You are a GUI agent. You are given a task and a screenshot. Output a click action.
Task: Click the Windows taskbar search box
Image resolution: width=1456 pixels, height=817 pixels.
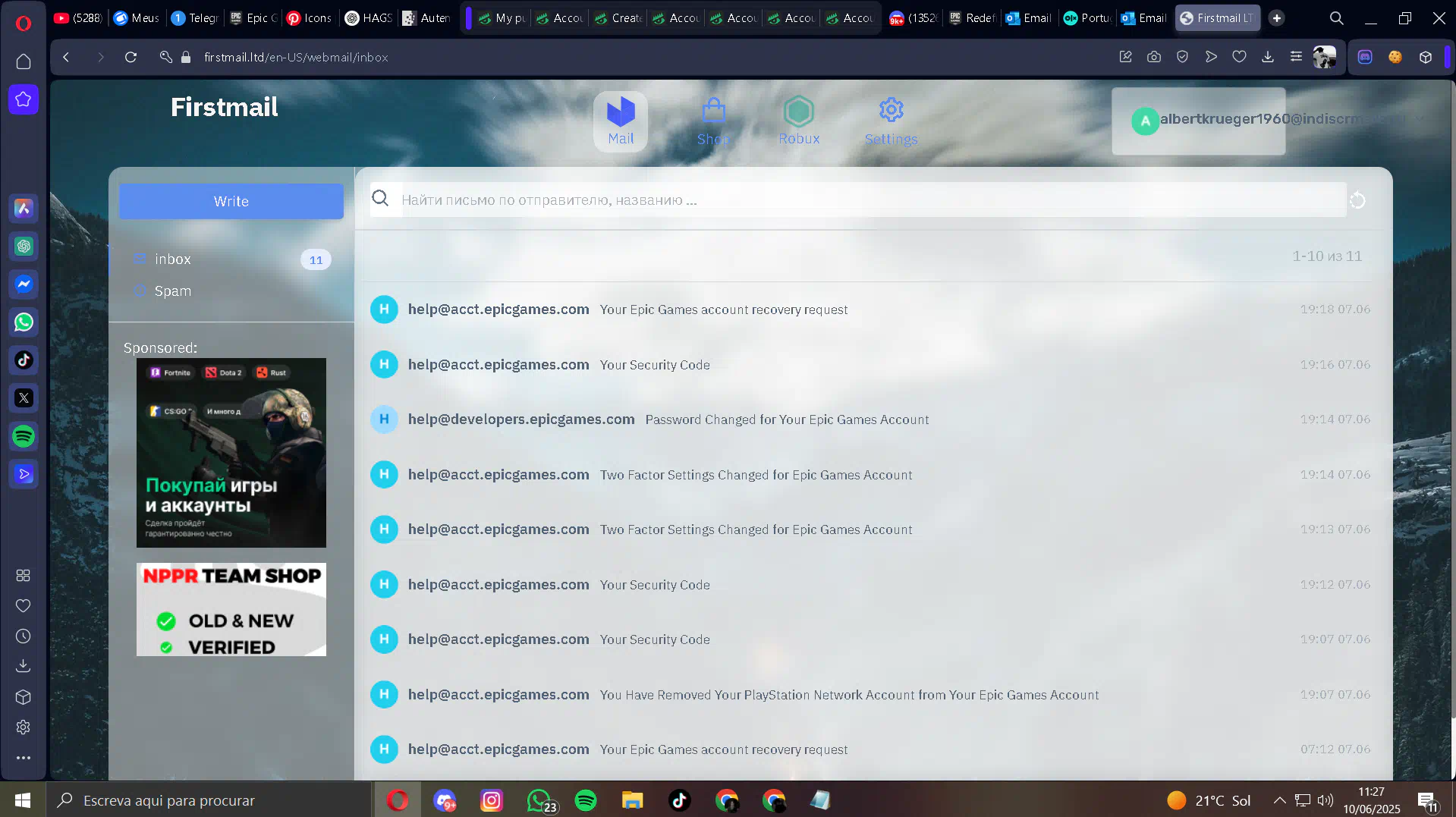click(210, 800)
